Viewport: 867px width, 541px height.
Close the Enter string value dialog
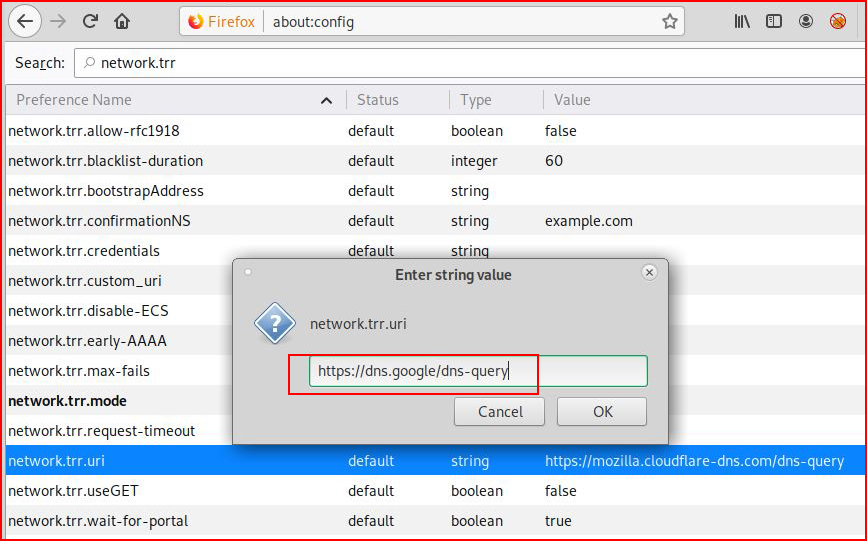(x=649, y=272)
